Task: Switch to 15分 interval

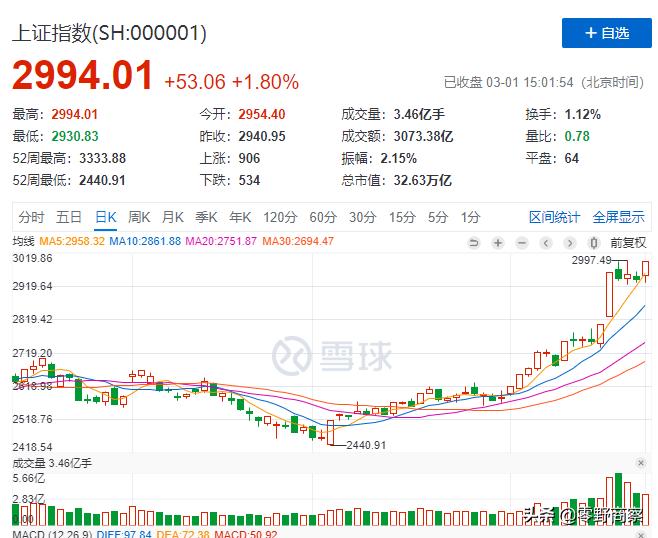Action: point(402,217)
